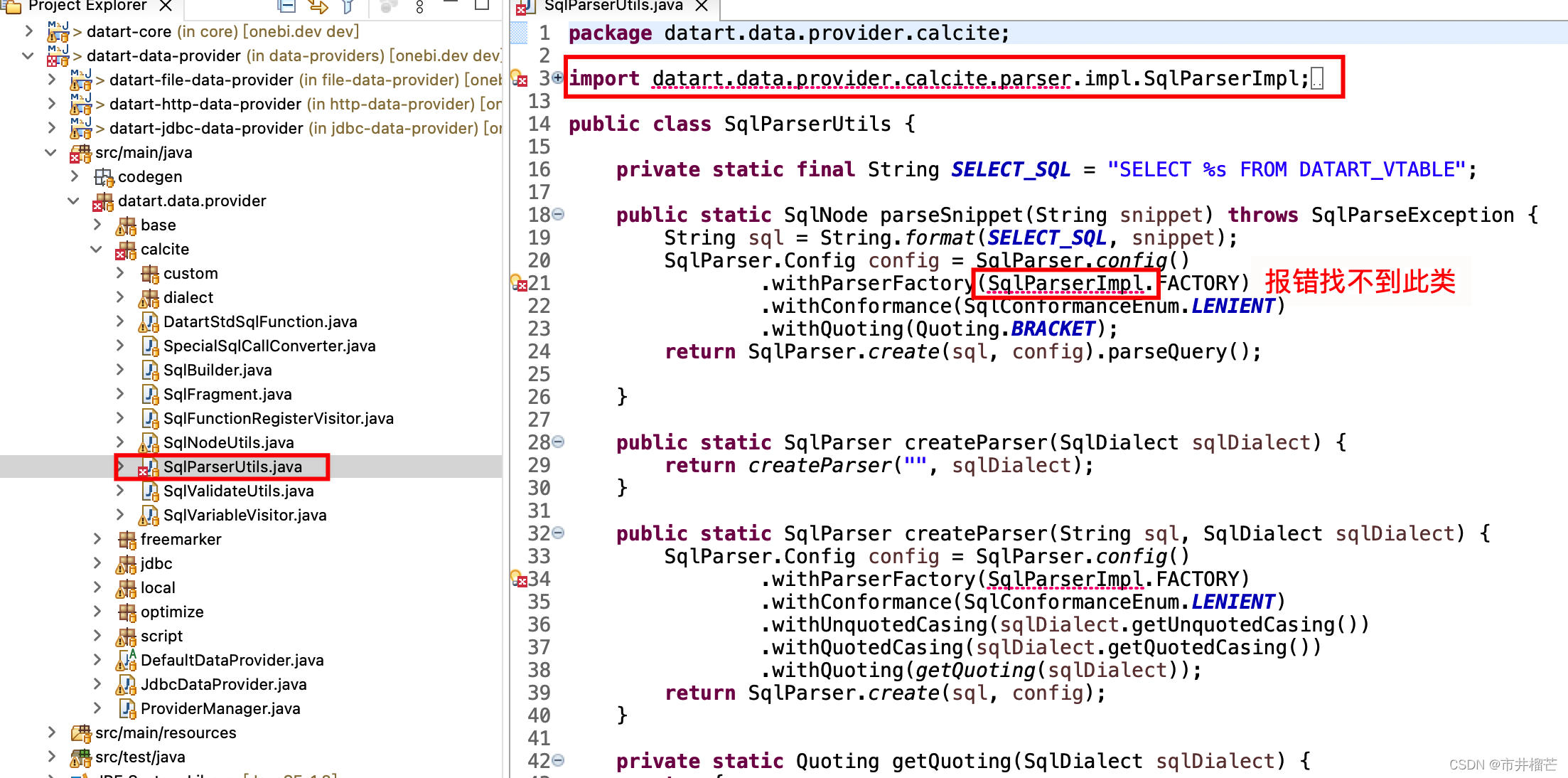
Task: Collapse the parseSnippet method fold at line 18
Action: click(x=559, y=214)
